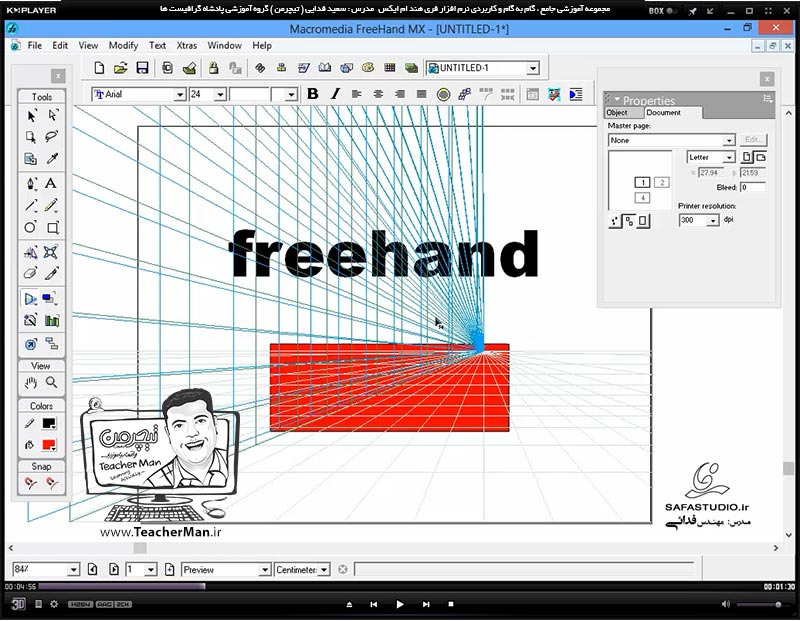
Task: Play the video in KMPlayer
Action: tap(399, 604)
